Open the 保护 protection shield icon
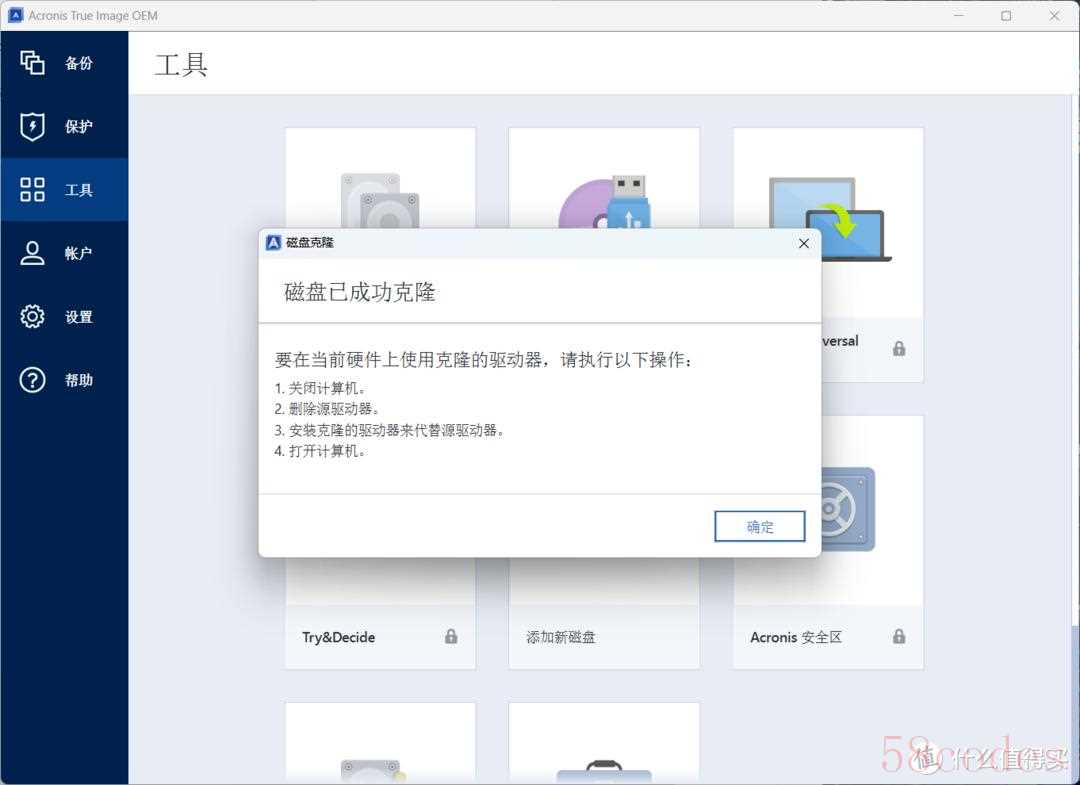The height and width of the screenshot is (785, 1080). coord(32,126)
